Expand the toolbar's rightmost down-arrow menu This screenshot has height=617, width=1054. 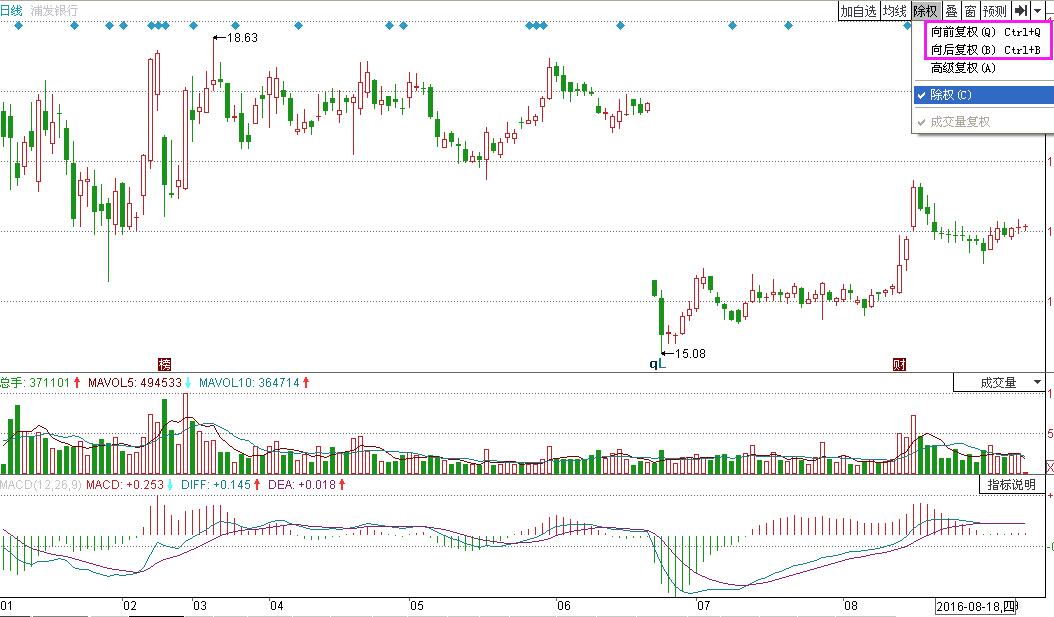click(x=1040, y=11)
